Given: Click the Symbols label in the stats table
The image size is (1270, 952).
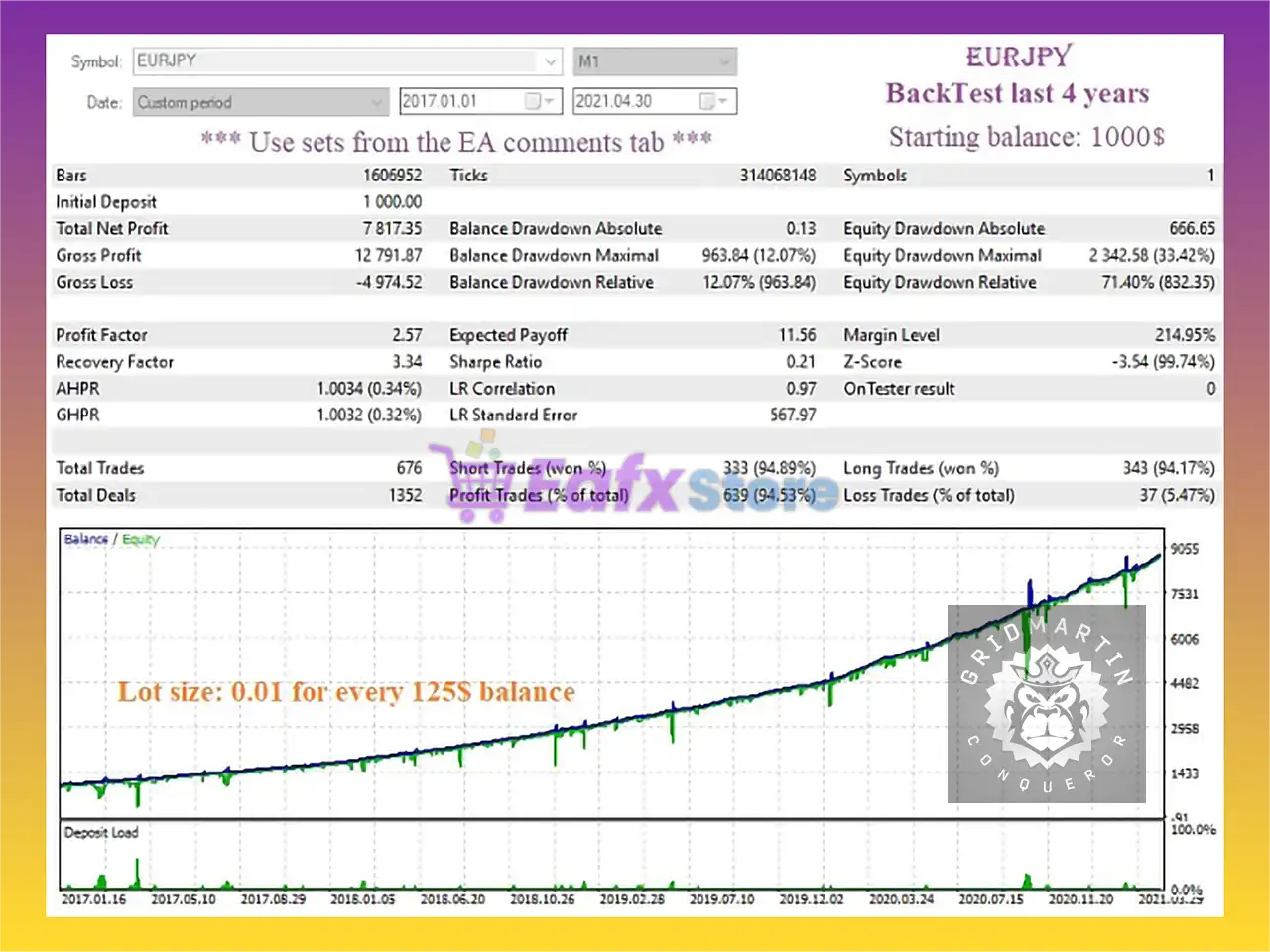Looking at the screenshot, I should coord(875,176).
